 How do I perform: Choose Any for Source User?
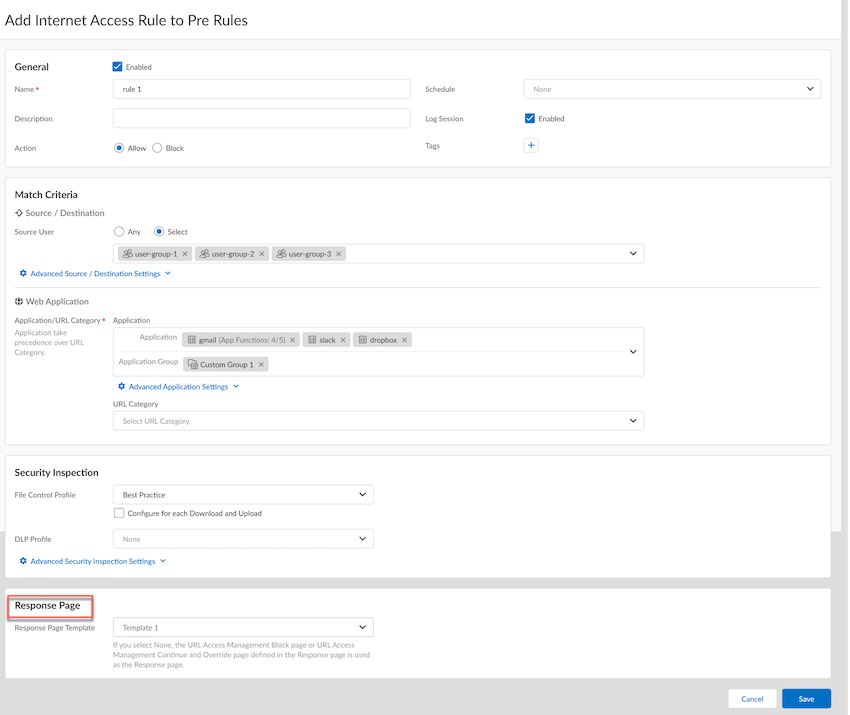119,232
